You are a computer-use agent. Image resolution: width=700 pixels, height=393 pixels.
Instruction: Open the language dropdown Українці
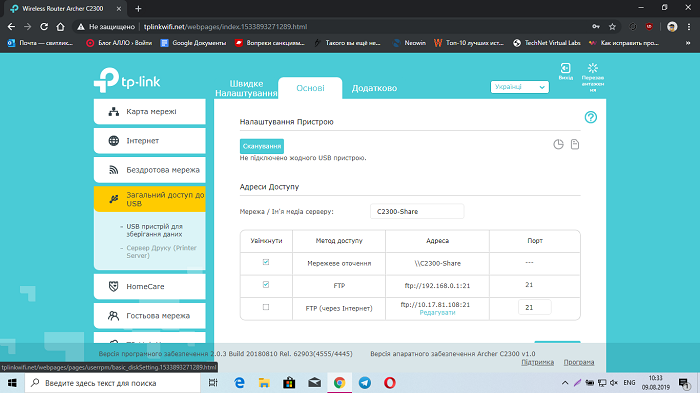coord(520,87)
